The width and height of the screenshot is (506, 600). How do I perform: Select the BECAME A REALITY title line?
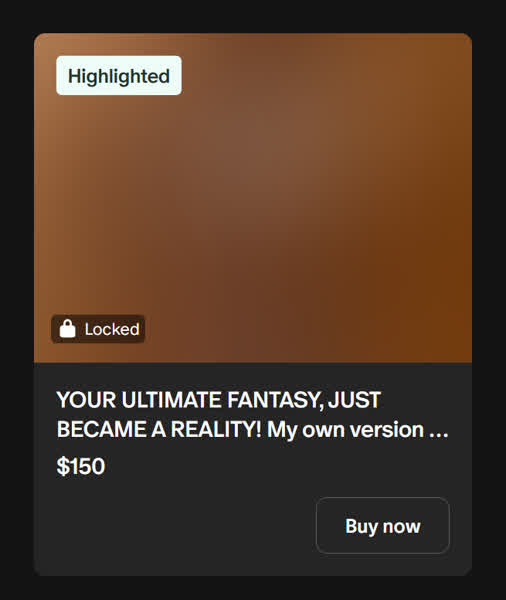click(x=159, y=429)
